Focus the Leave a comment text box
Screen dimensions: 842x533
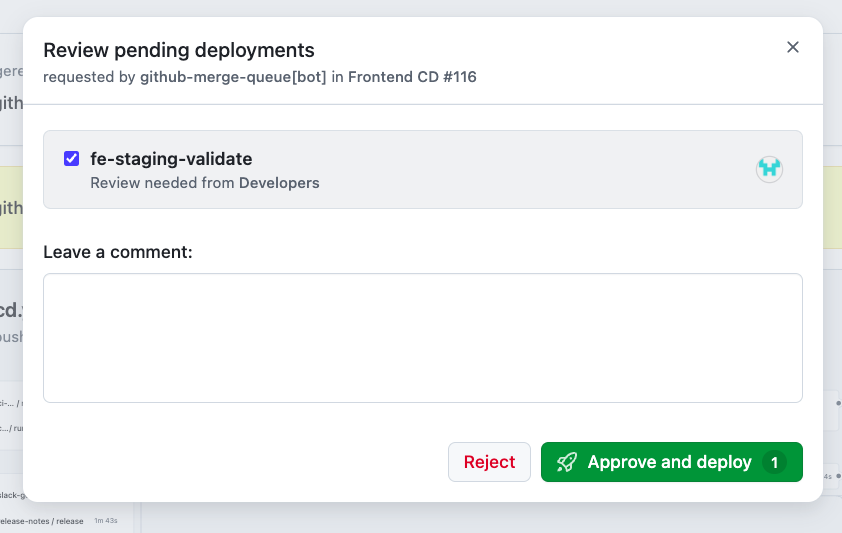(423, 338)
